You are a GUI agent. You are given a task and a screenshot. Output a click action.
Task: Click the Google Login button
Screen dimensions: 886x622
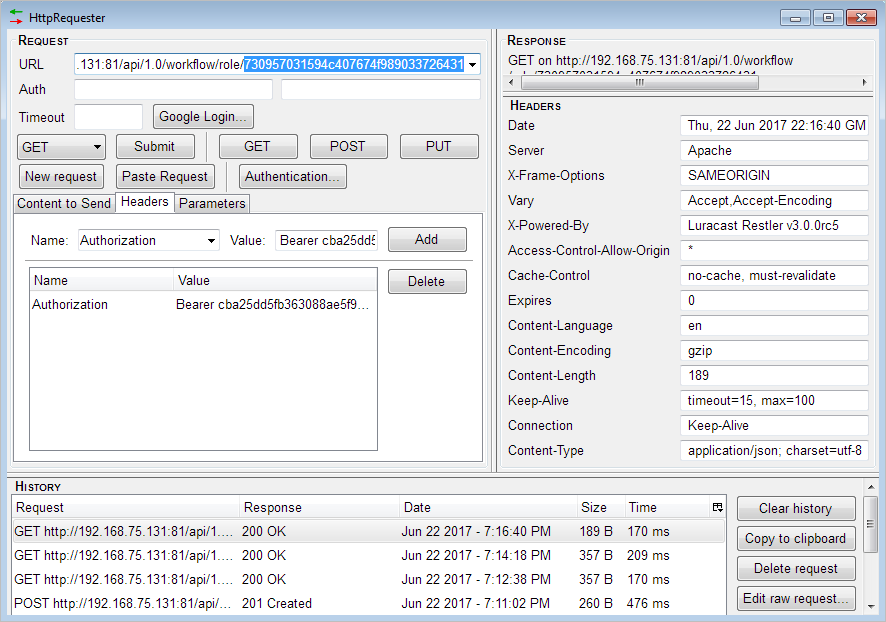click(x=203, y=117)
